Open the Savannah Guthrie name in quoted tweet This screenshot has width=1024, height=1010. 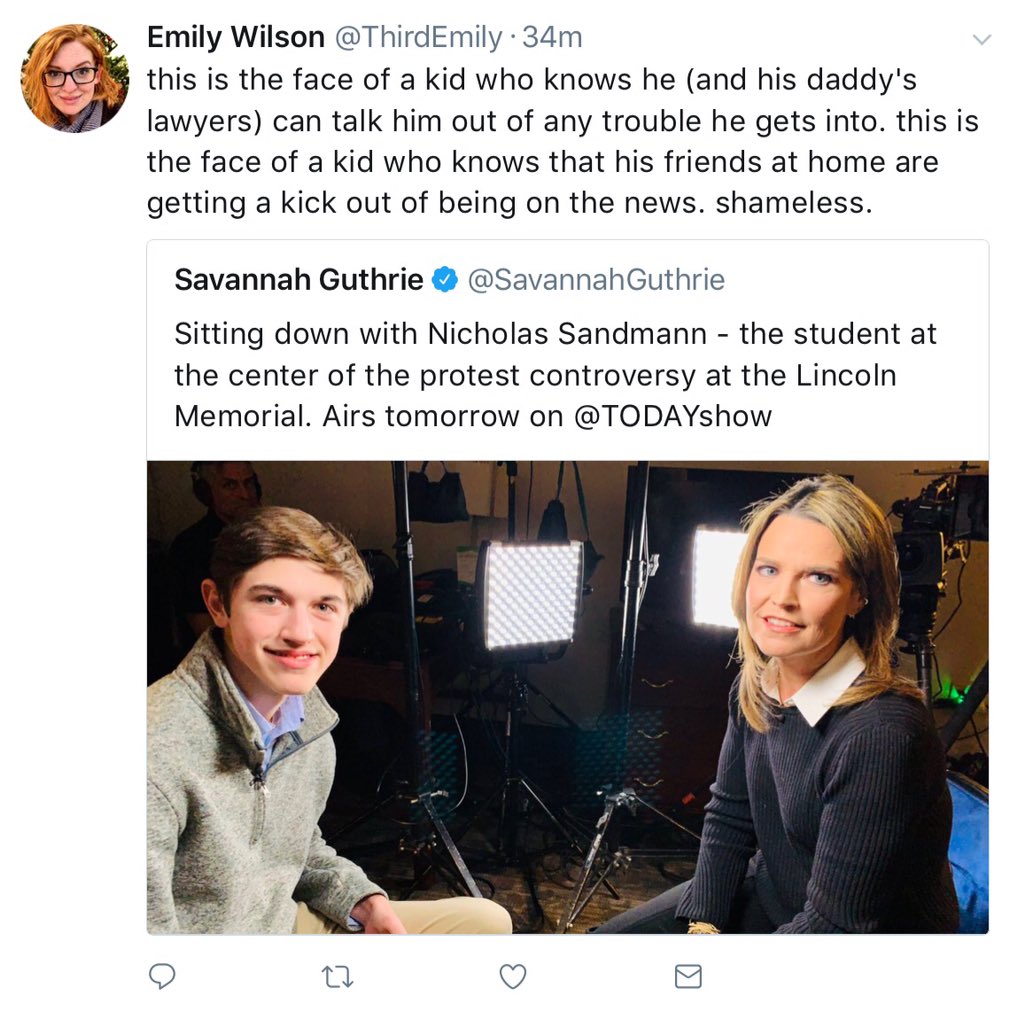[298, 281]
